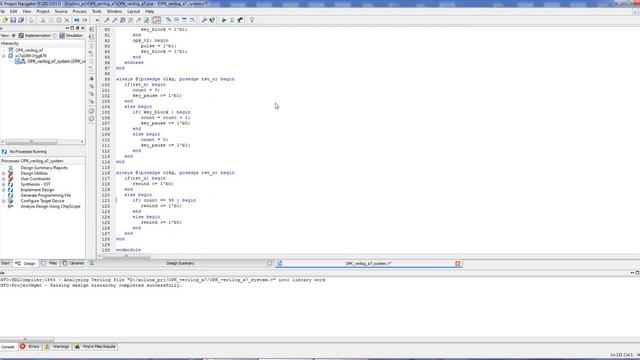Screen dimensions: 640x360
Task: Expand the xc7a100t device tree node
Action: coord(4,56)
